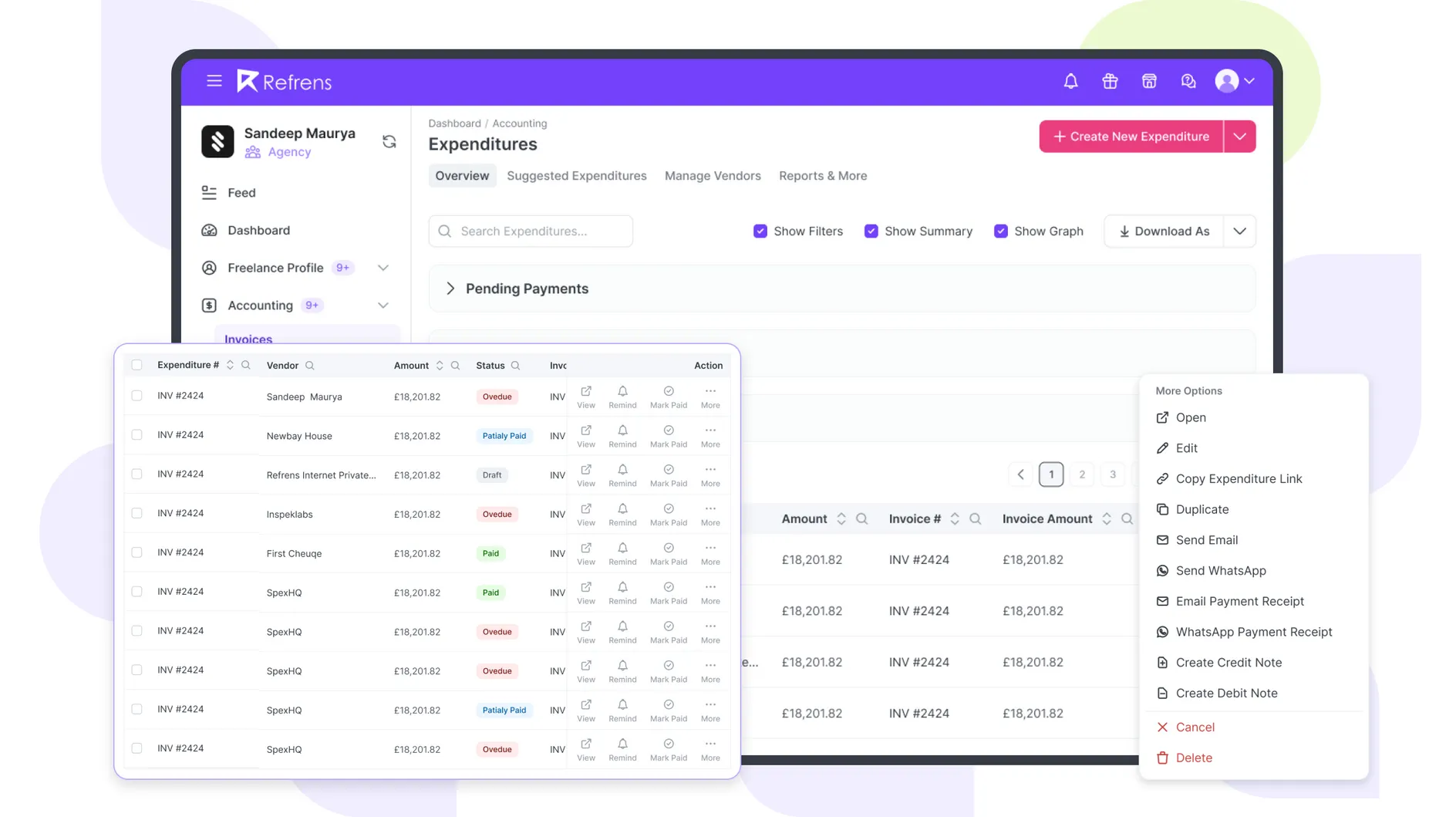Select the checkbox for Newbay House row
Viewport: 1456px width, 817px height.
pyautogui.click(x=136, y=435)
